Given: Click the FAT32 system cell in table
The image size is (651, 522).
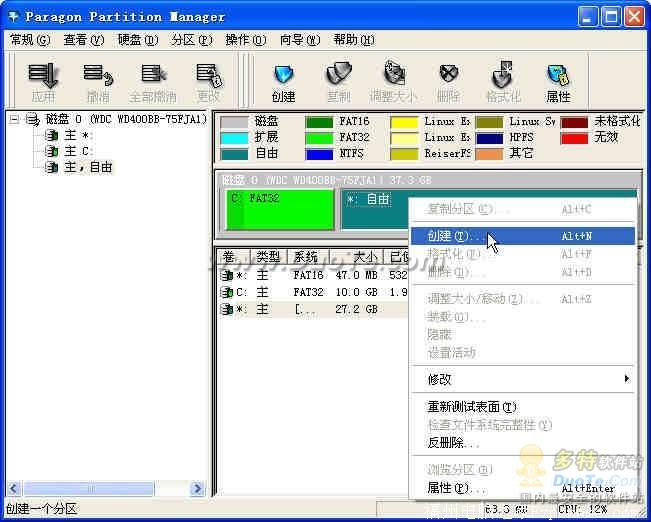Looking at the screenshot, I should 308,292.
